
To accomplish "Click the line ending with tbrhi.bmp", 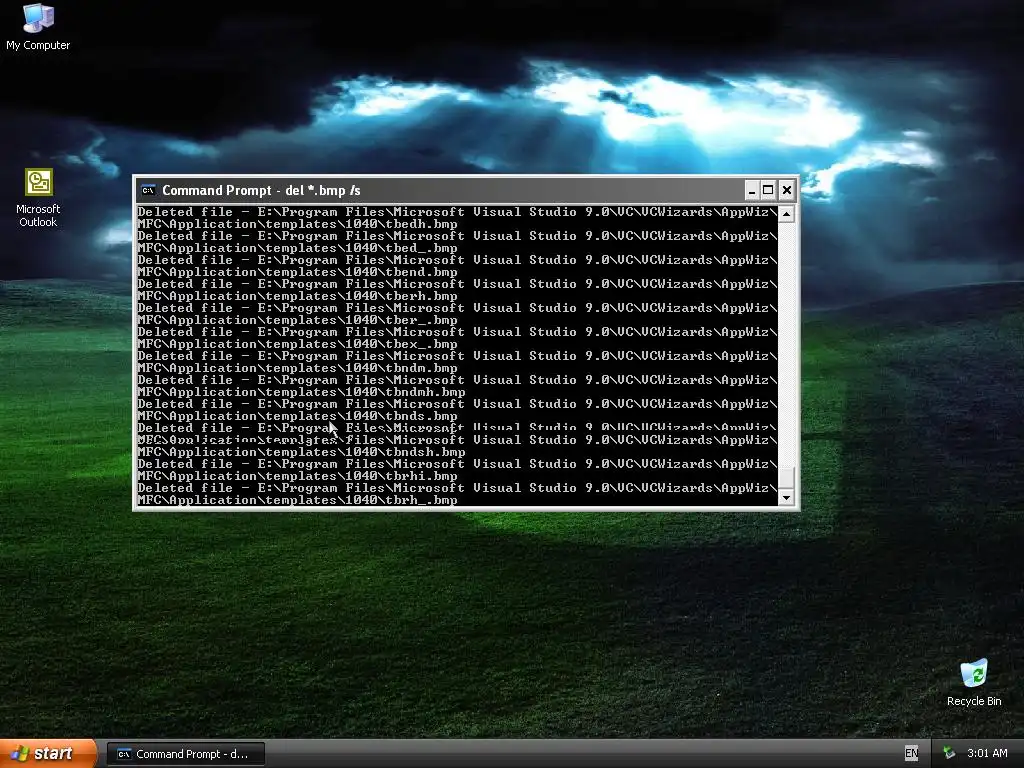I will coord(297,476).
